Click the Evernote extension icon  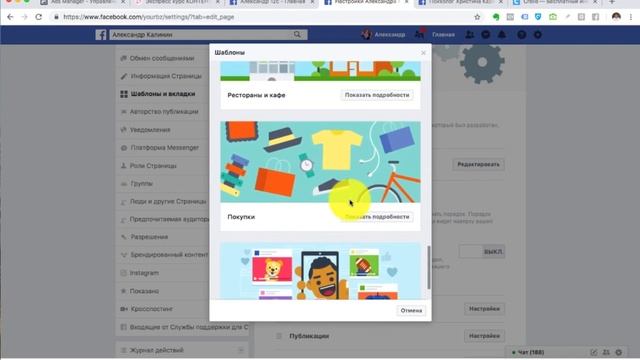496,17
